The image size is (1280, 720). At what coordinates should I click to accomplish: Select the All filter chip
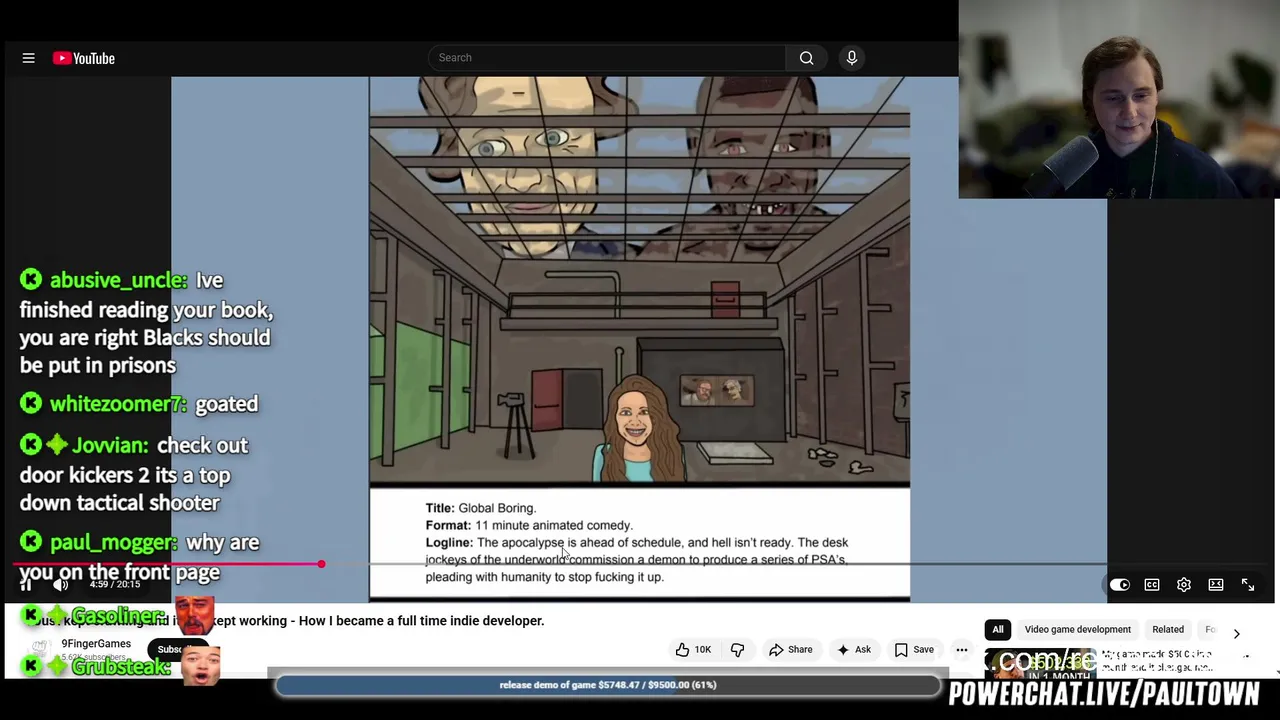[x=998, y=629]
